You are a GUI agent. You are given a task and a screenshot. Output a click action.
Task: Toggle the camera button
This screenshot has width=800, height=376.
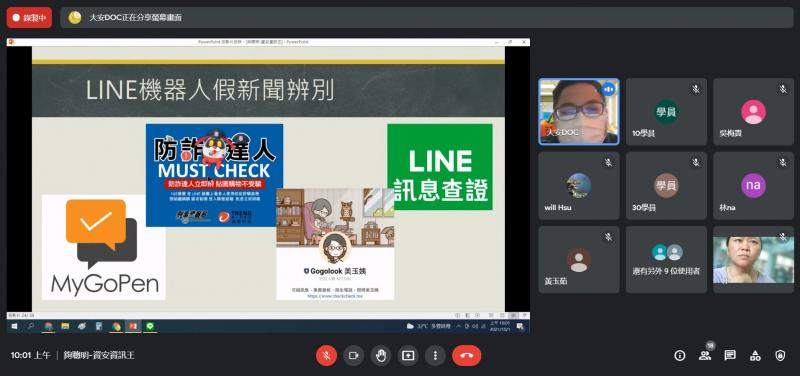(354, 356)
